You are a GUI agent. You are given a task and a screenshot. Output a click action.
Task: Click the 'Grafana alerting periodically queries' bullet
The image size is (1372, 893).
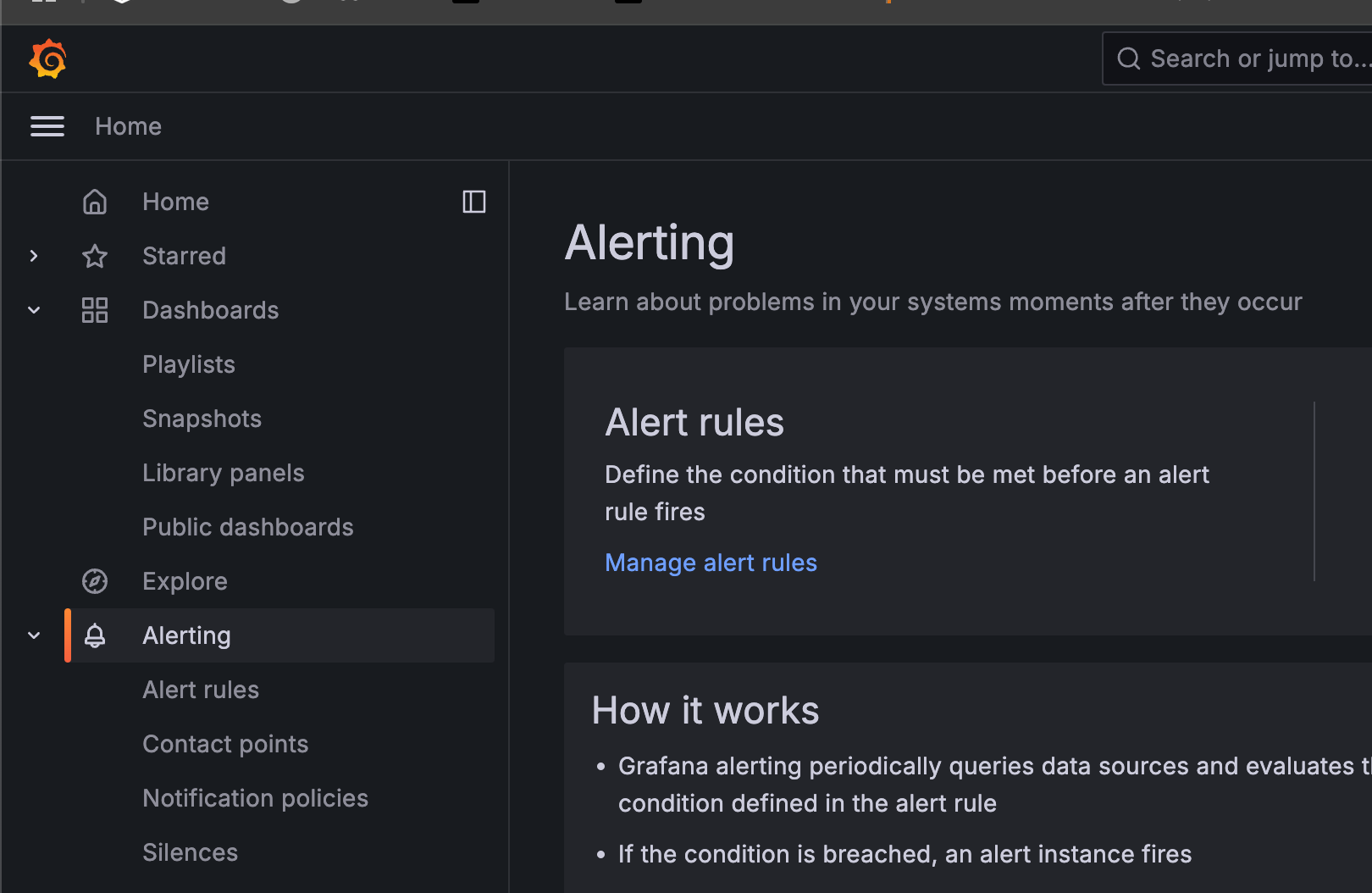click(x=995, y=785)
